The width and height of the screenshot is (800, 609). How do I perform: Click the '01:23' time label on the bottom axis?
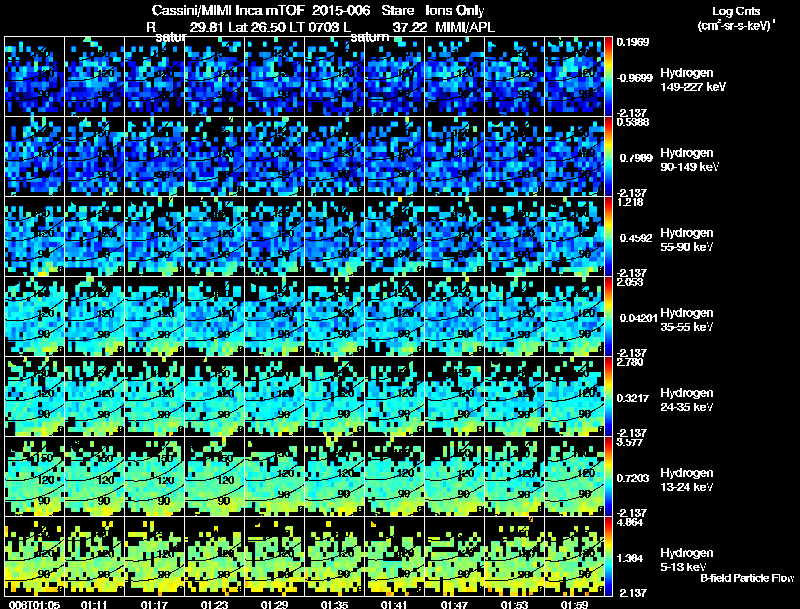(214, 605)
